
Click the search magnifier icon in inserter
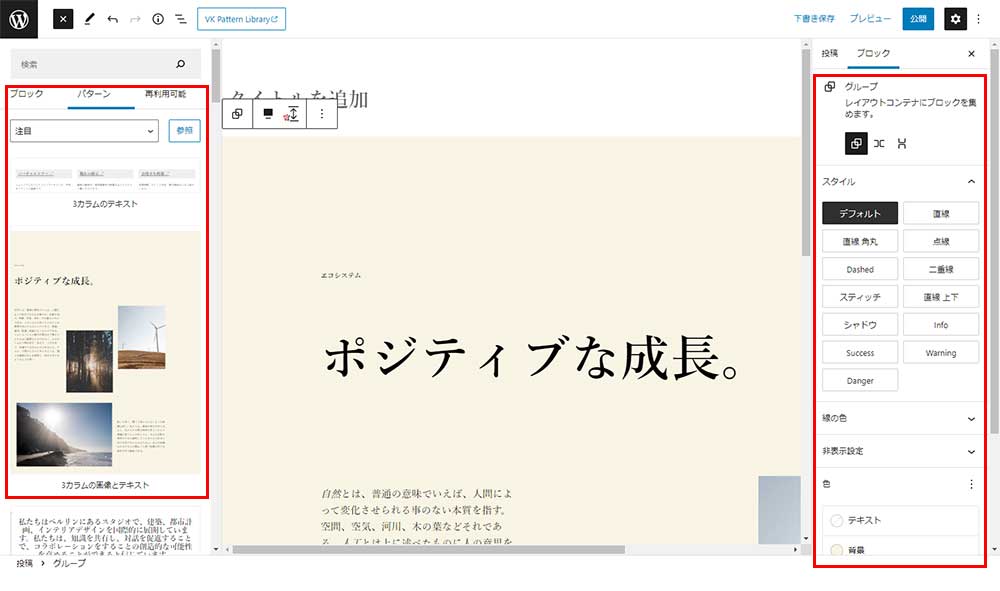coord(180,64)
